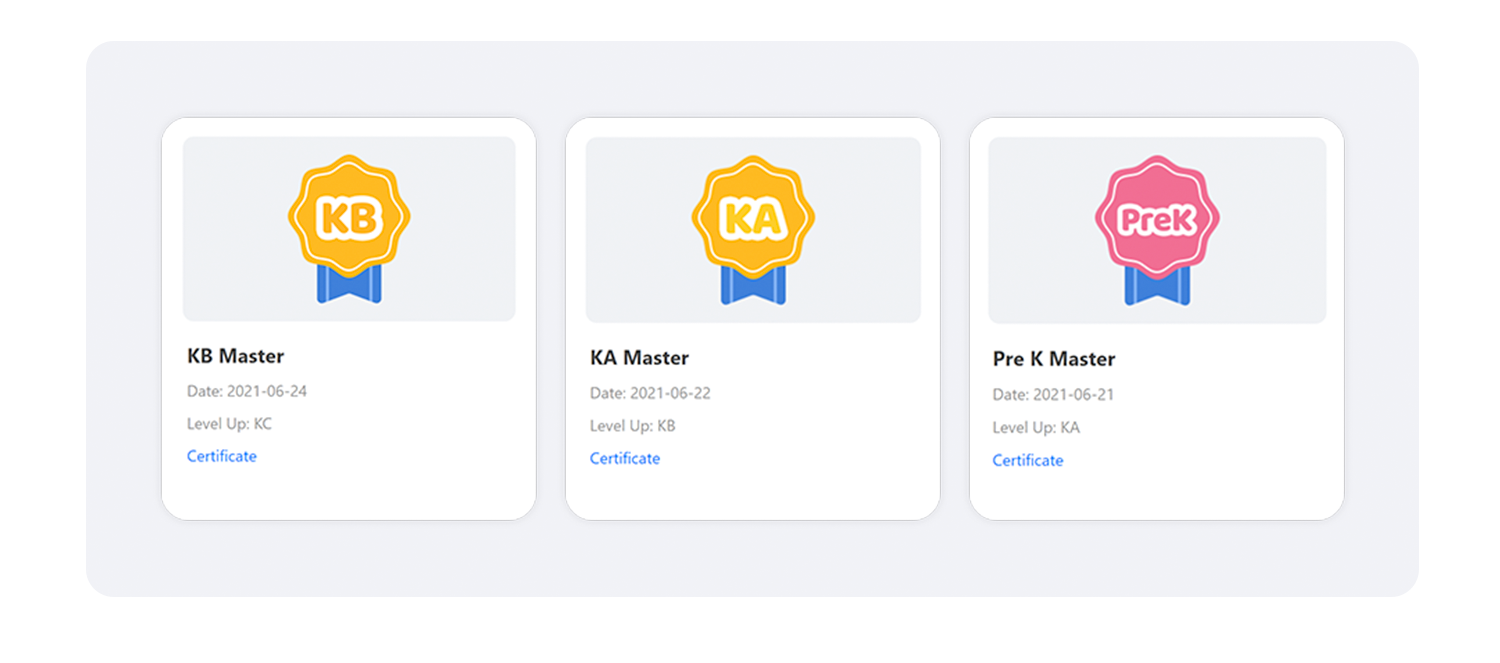The width and height of the screenshot is (1500, 663).
Task: Click the gold KA badge icon
Action: point(752,217)
